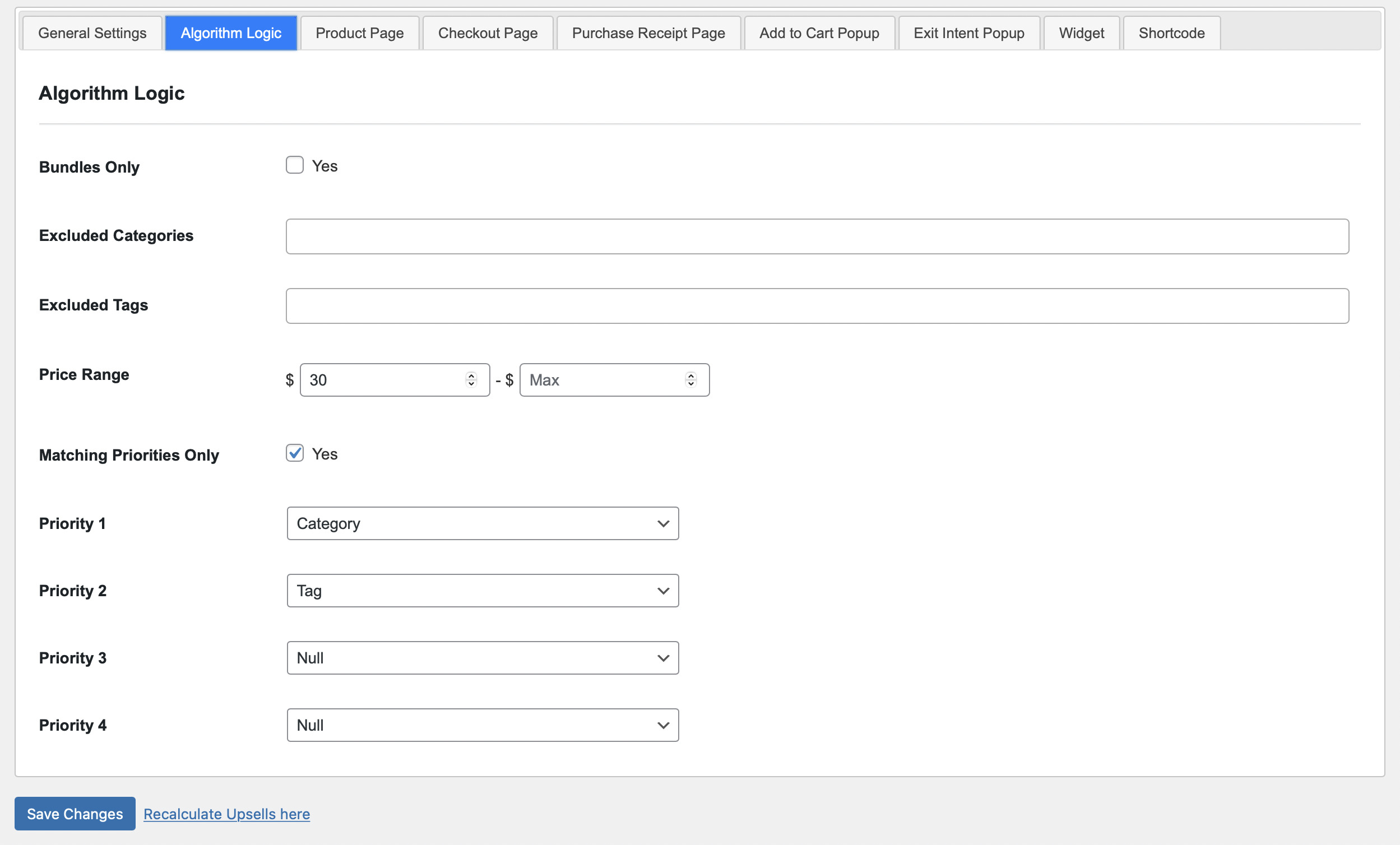The width and height of the screenshot is (1400, 845).
Task: Expand the Priority 4 dropdown
Action: [483, 725]
